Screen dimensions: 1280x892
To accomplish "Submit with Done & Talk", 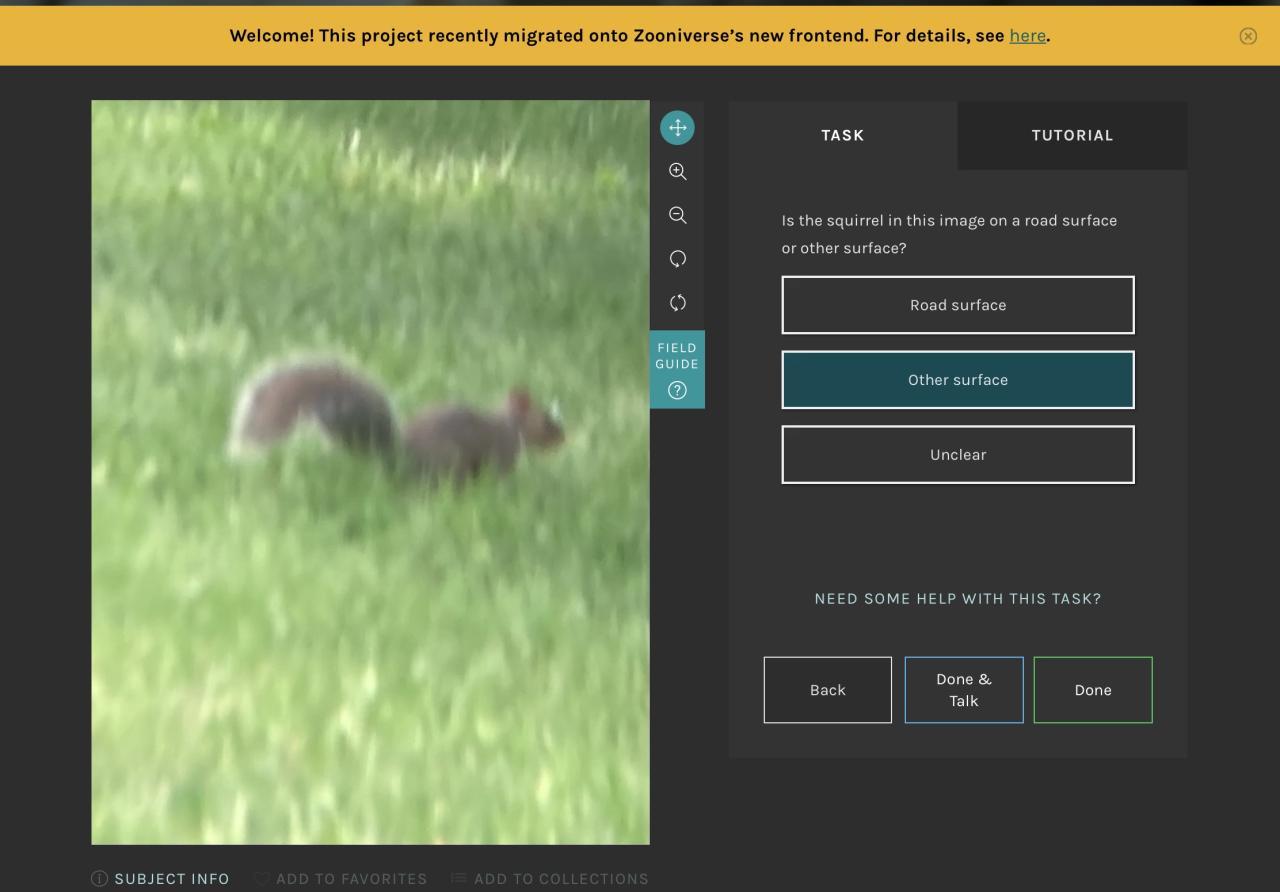I will tap(964, 690).
